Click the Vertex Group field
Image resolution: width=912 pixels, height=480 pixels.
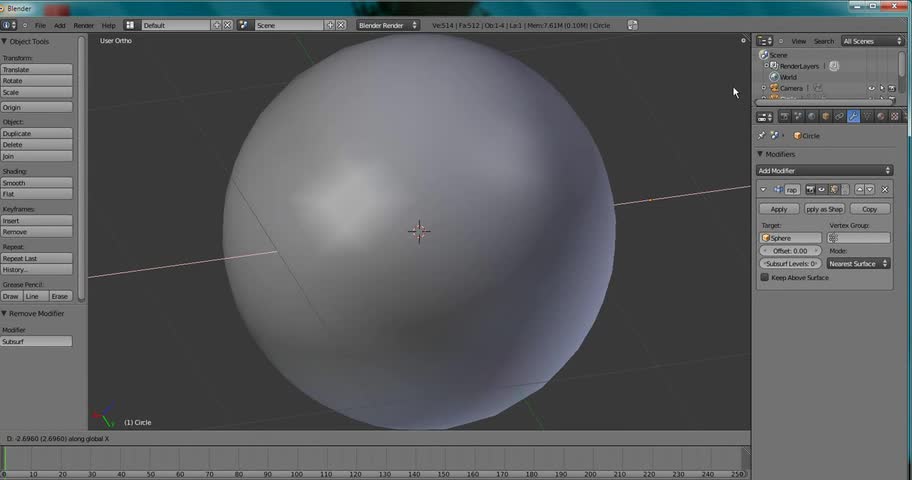coord(859,238)
